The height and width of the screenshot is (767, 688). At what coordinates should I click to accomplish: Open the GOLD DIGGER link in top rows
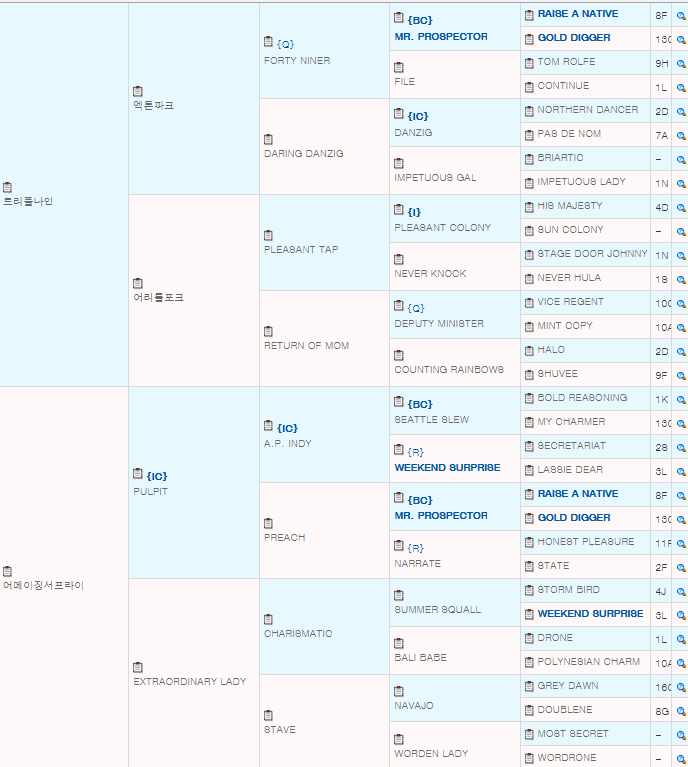click(574, 37)
